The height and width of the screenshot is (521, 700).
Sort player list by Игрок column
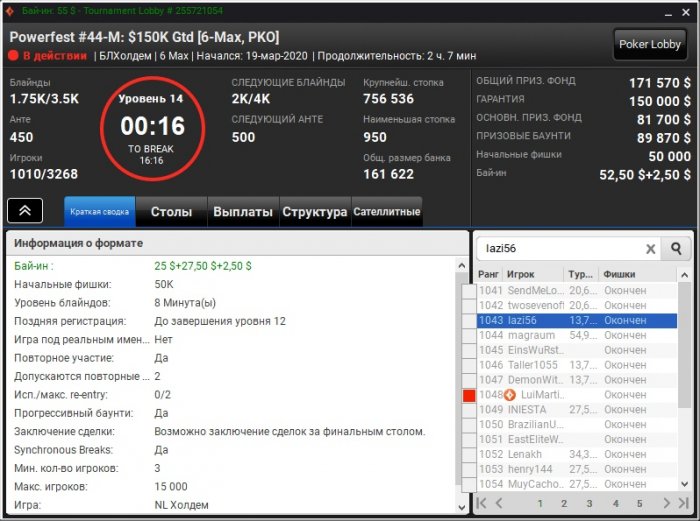coord(533,274)
